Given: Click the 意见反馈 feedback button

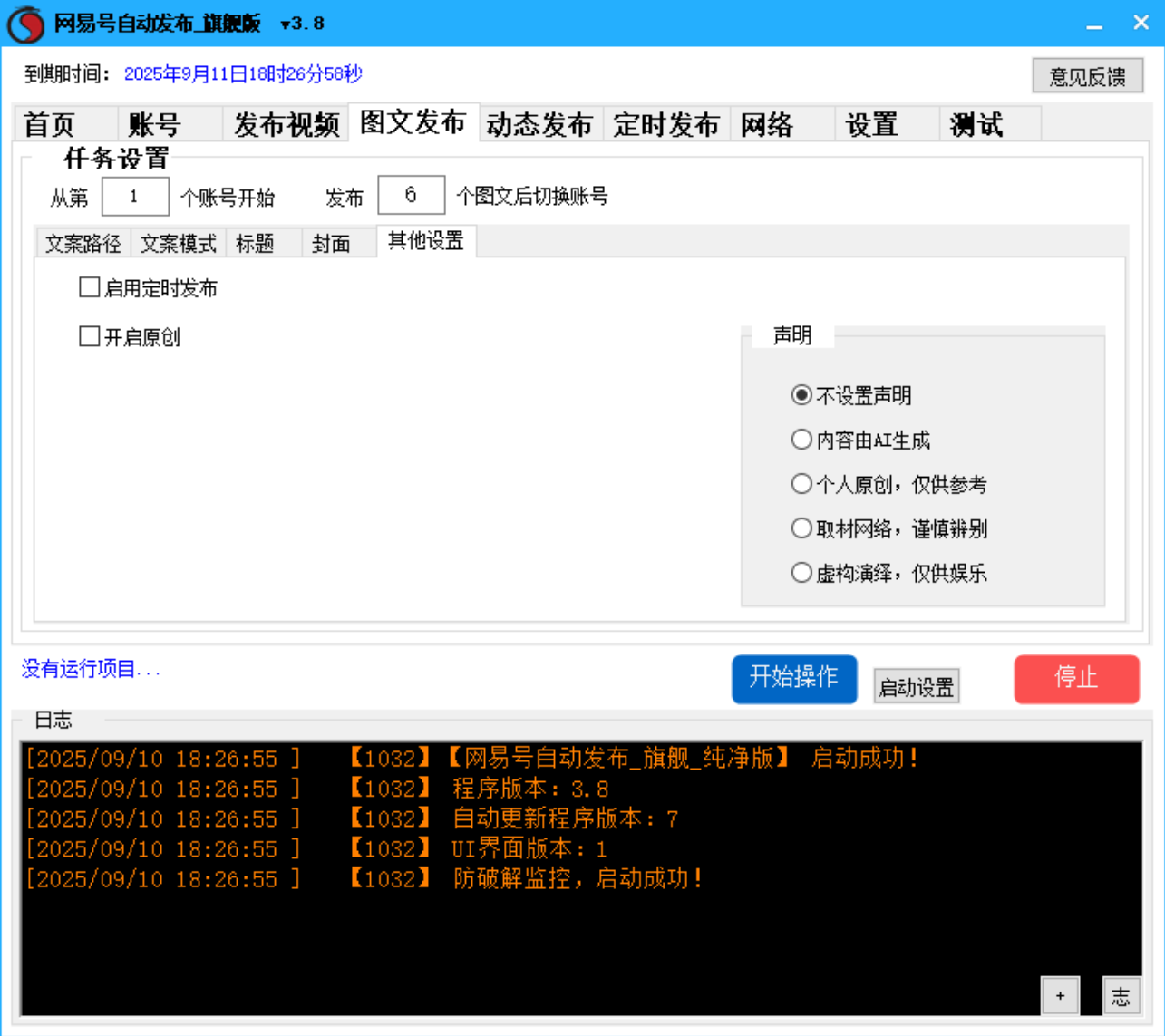Looking at the screenshot, I should click(x=1087, y=75).
